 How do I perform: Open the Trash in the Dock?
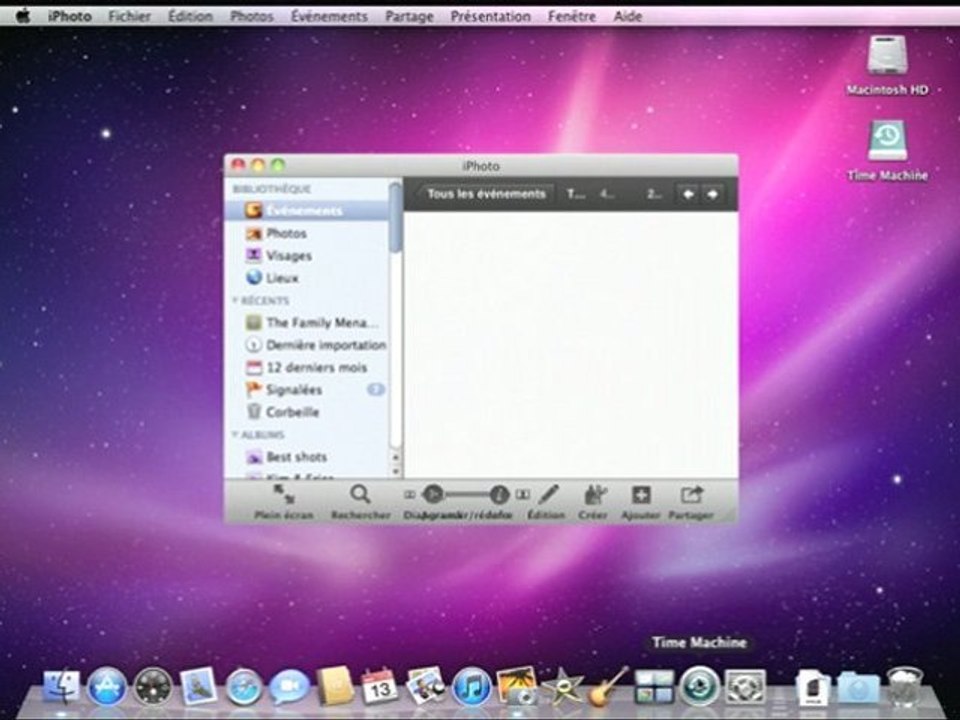pos(904,687)
